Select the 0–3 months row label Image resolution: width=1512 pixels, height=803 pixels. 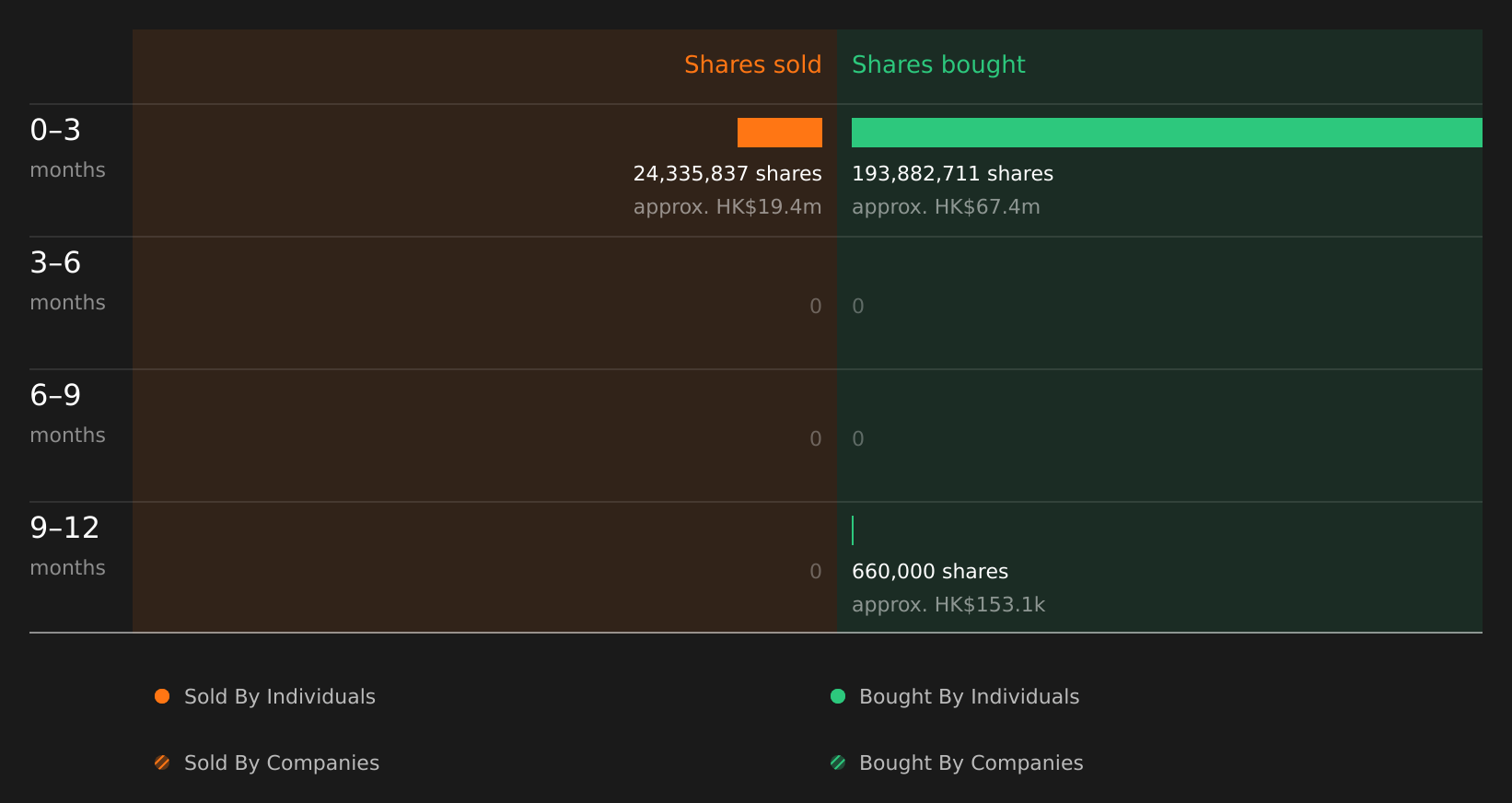(x=67, y=147)
